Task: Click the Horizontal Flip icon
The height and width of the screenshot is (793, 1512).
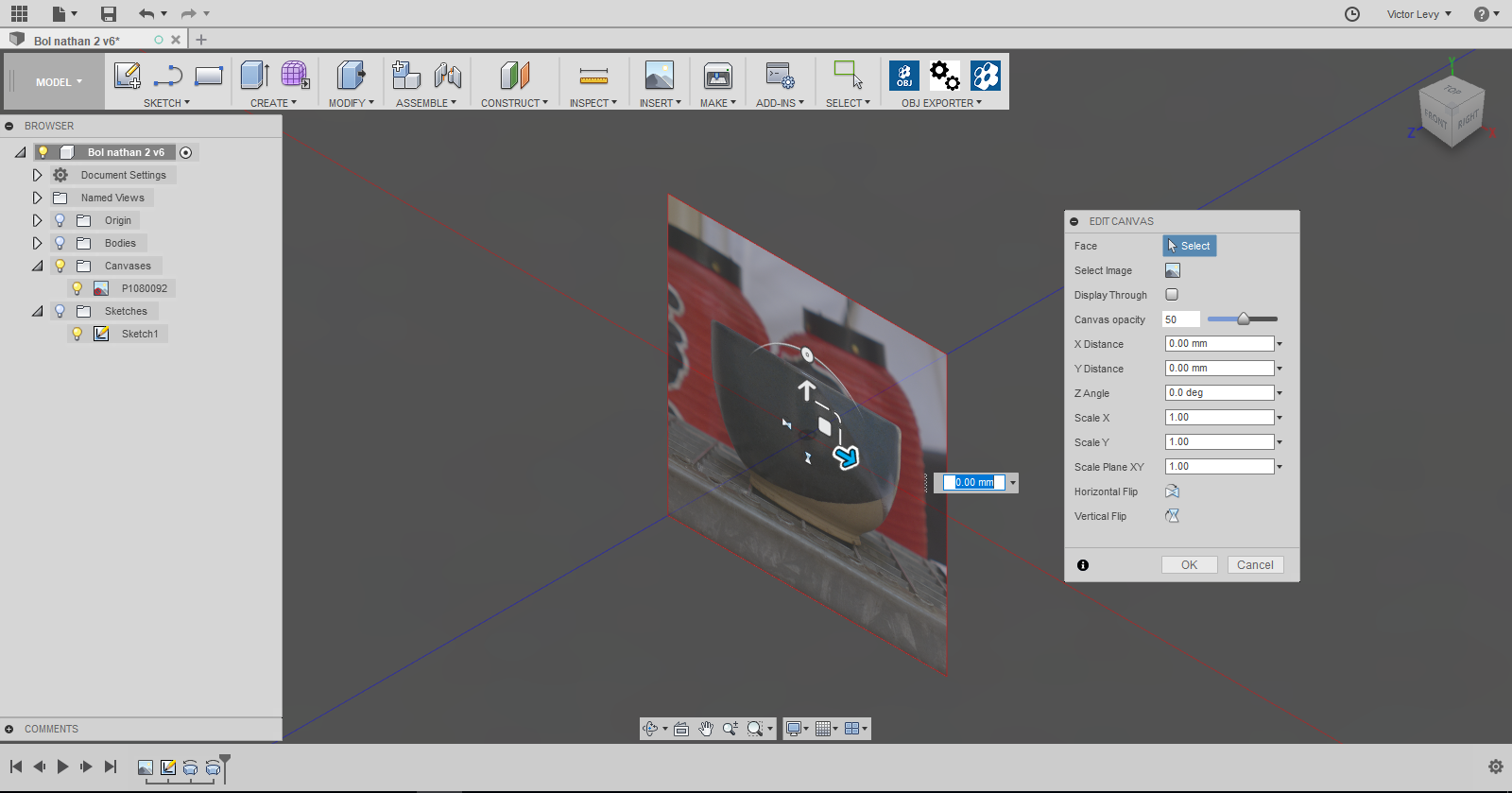Action: pos(1172,491)
